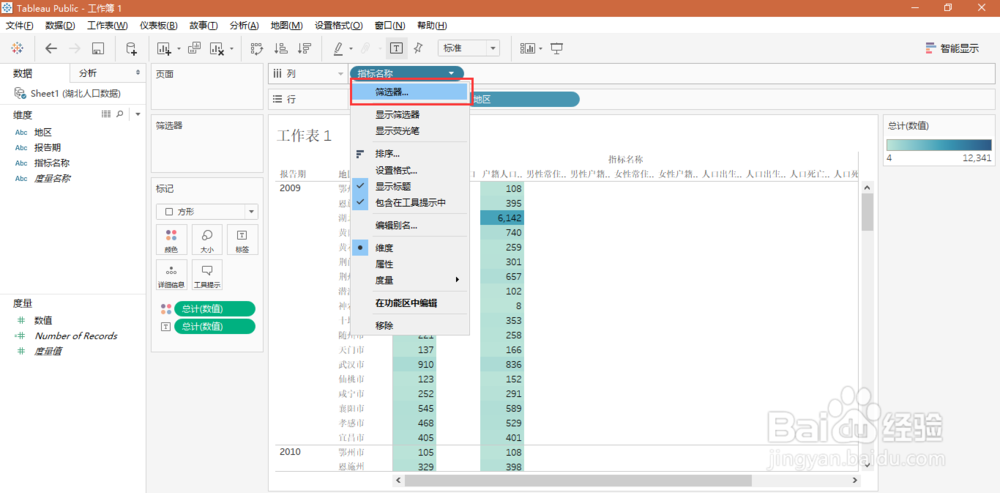
Task: Select the 报告期 dimension field
Action: click(47, 147)
